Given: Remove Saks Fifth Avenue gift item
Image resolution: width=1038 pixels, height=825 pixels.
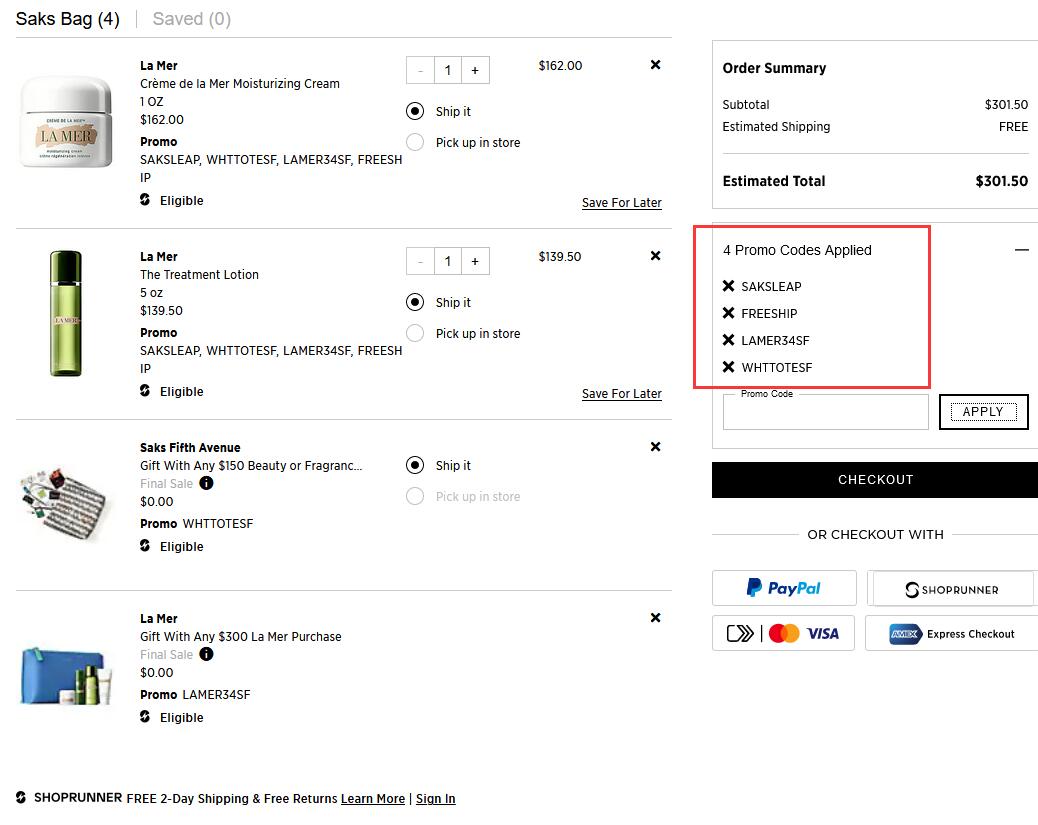Looking at the screenshot, I should [655, 447].
